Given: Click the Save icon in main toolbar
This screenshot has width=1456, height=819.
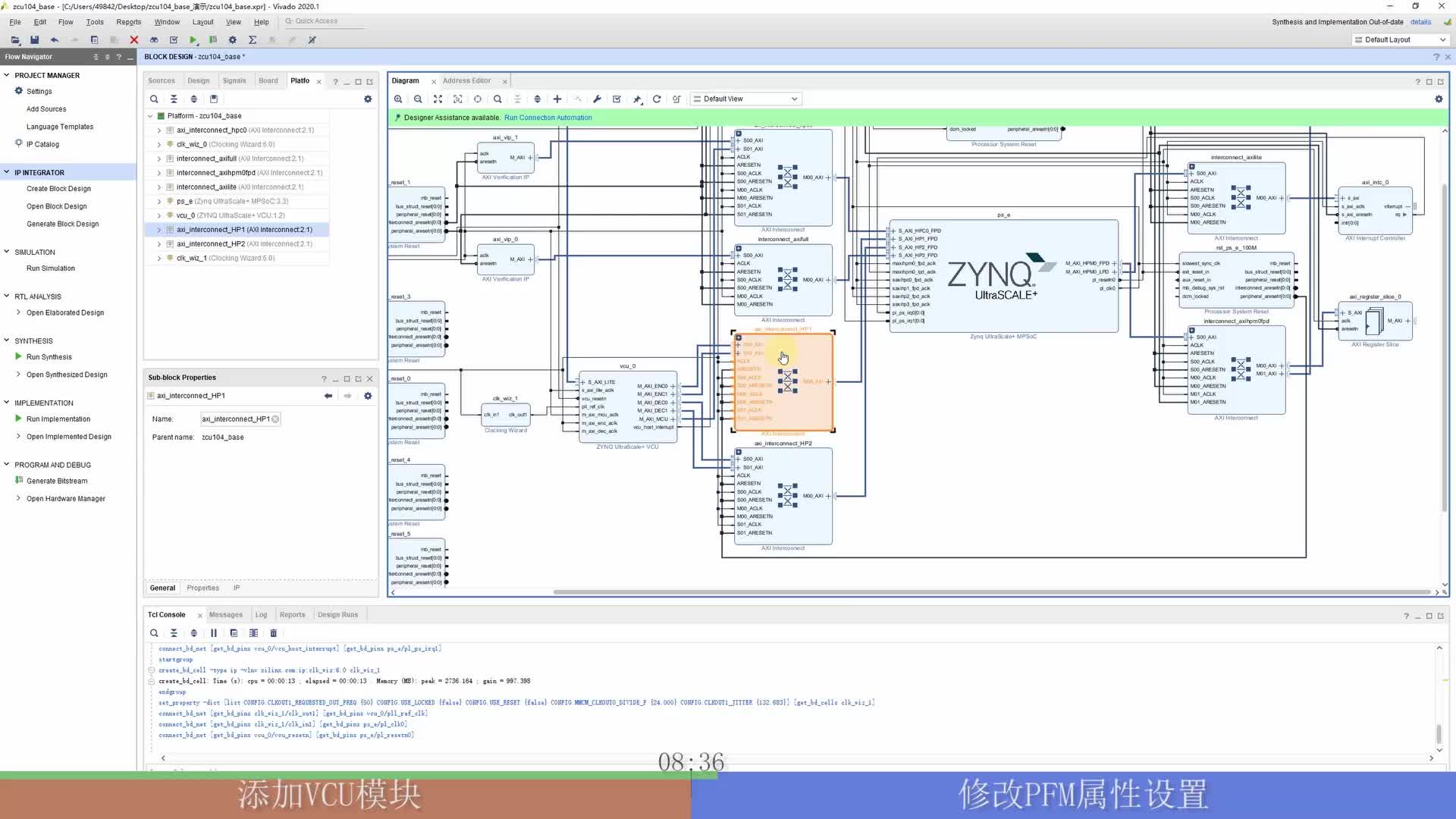Looking at the screenshot, I should click(x=34, y=39).
